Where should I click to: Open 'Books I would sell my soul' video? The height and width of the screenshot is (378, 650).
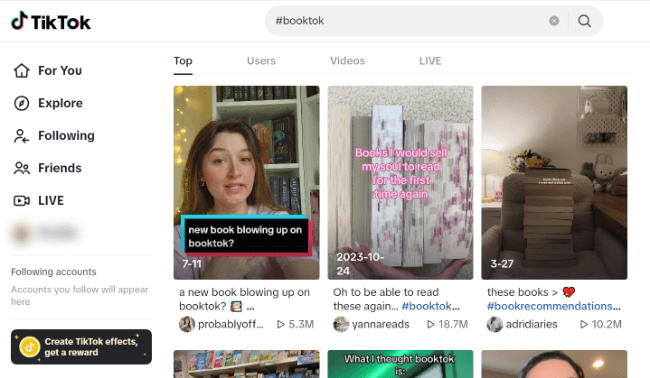(400, 183)
